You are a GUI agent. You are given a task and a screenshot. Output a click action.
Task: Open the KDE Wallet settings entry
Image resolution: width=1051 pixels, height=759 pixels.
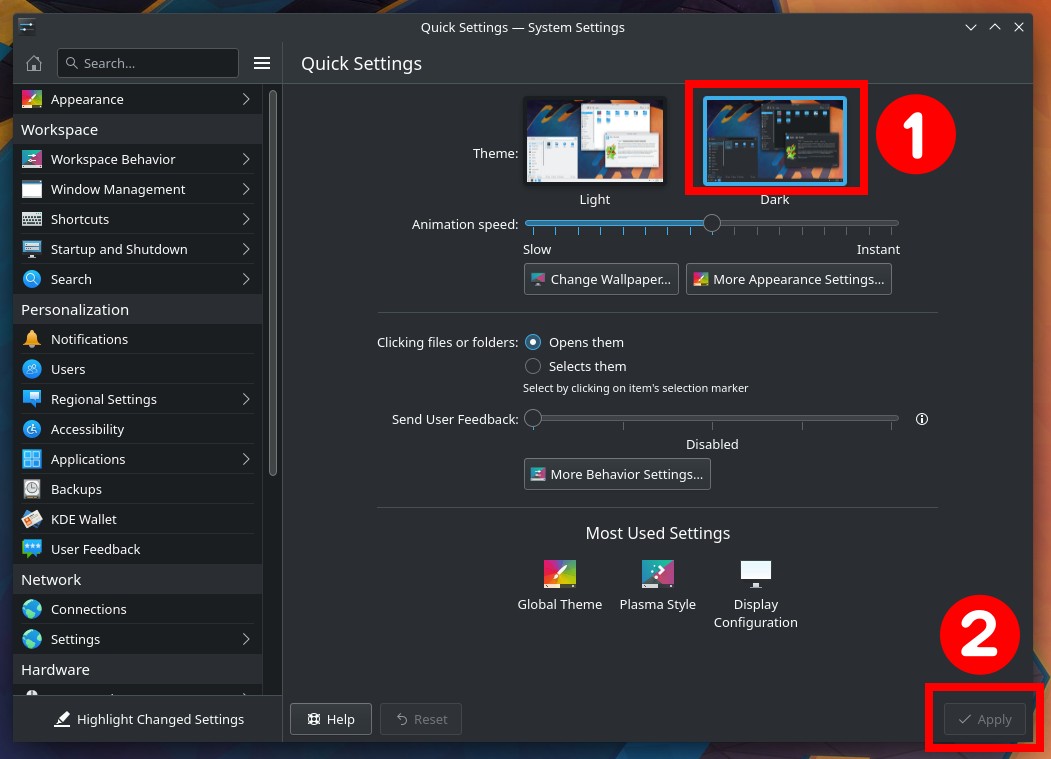tap(137, 519)
